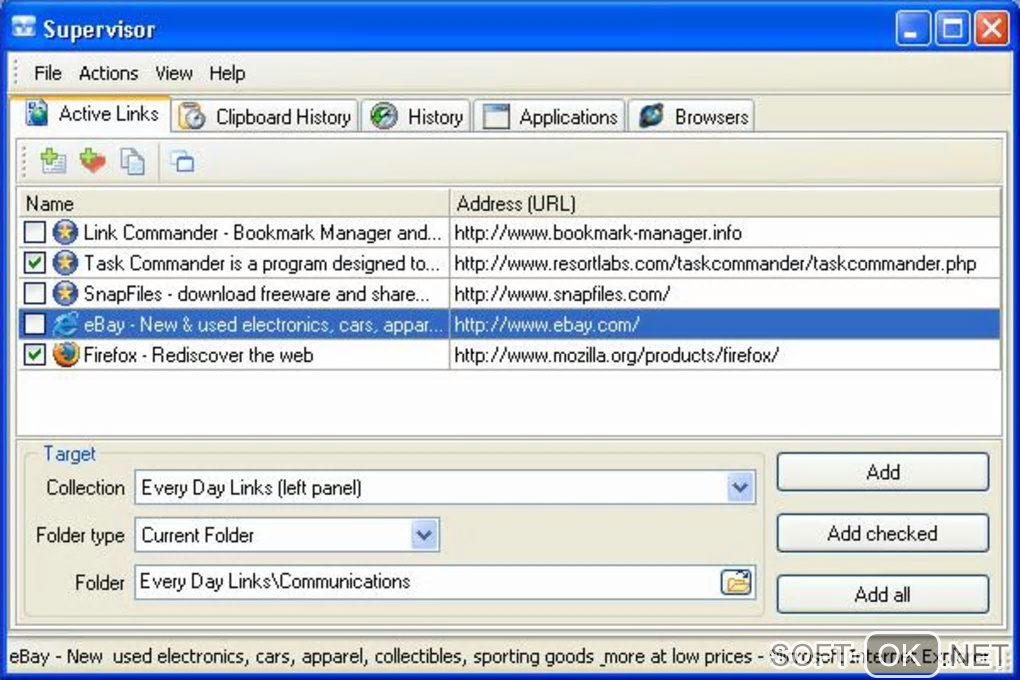The width and height of the screenshot is (1020, 680).
Task: Click the add link toolbar icon
Action: pos(53,161)
